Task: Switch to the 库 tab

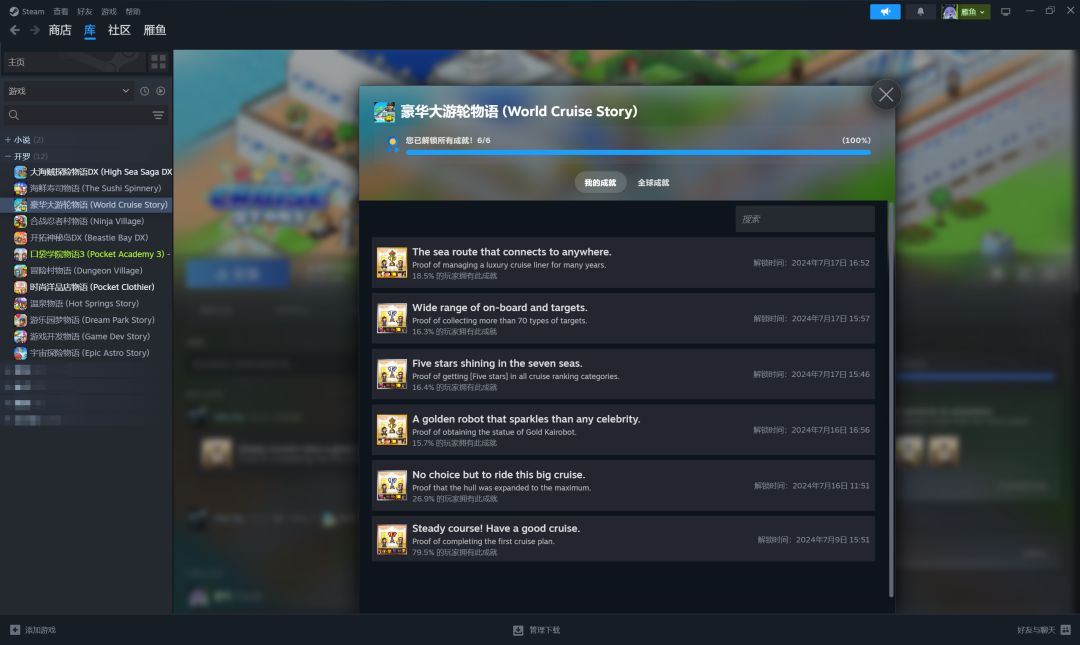Action: 90,30
